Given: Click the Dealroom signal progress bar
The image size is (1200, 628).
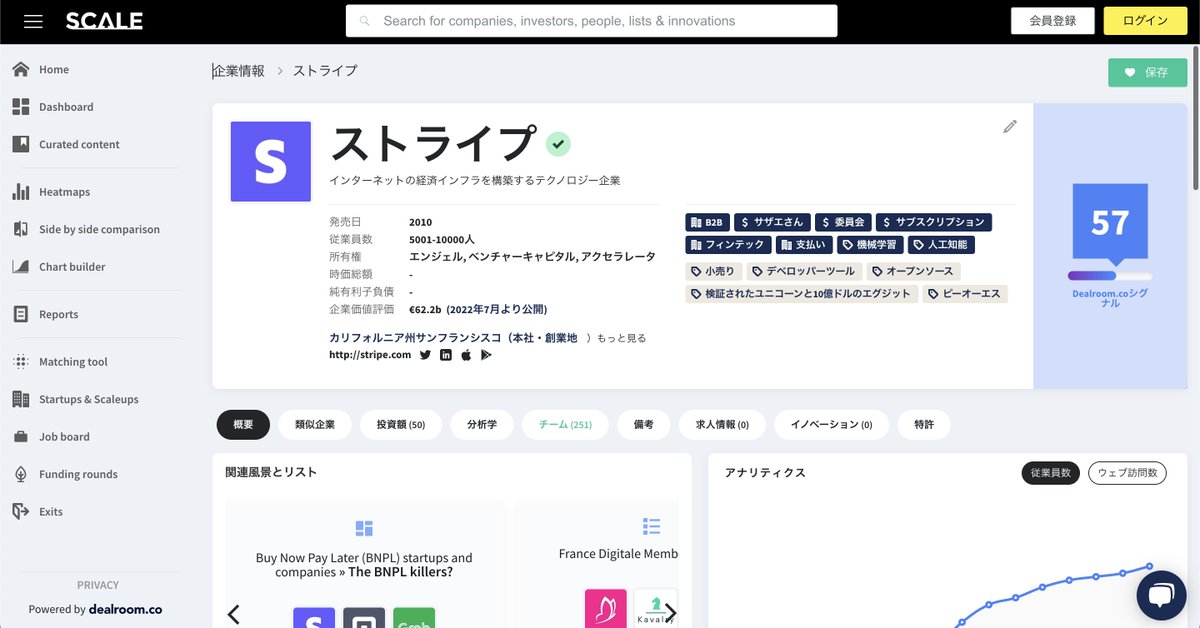Looking at the screenshot, I should tap(1110, 276).
